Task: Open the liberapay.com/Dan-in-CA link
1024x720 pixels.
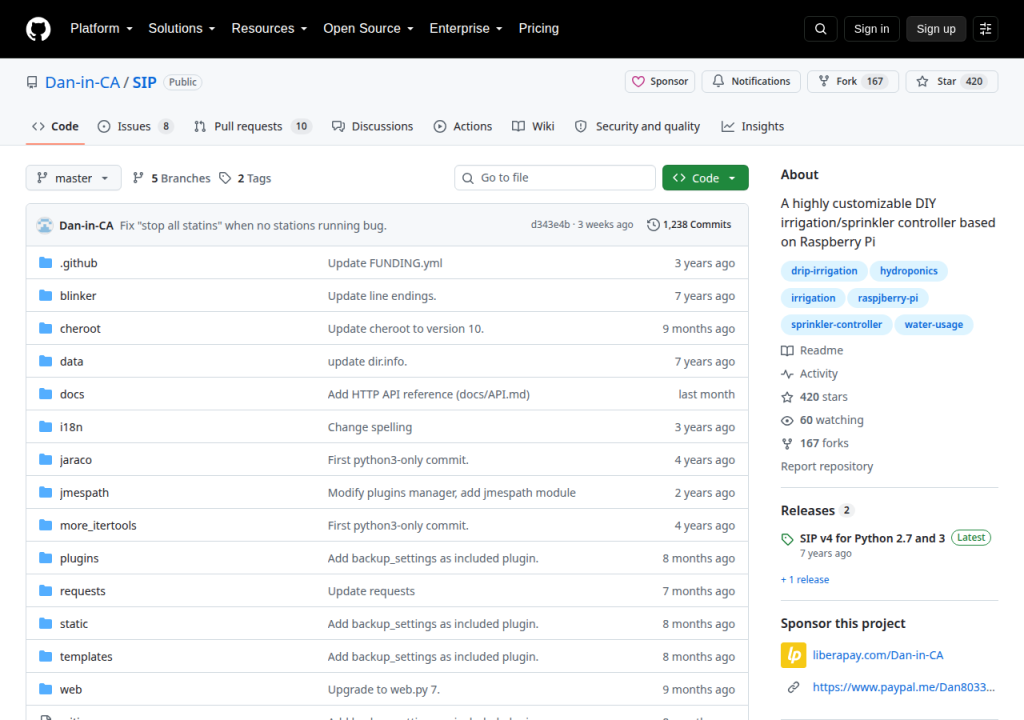Action: coord(878,655)
